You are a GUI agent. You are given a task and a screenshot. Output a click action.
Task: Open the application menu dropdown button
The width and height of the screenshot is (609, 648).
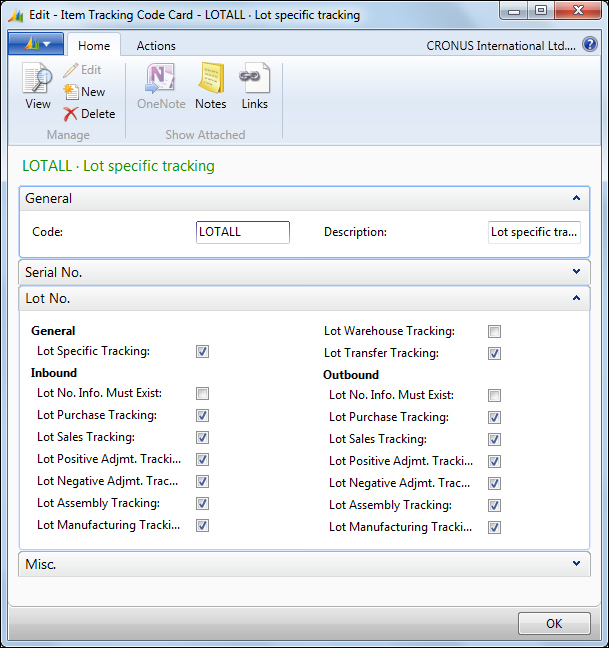pos(36,43)
